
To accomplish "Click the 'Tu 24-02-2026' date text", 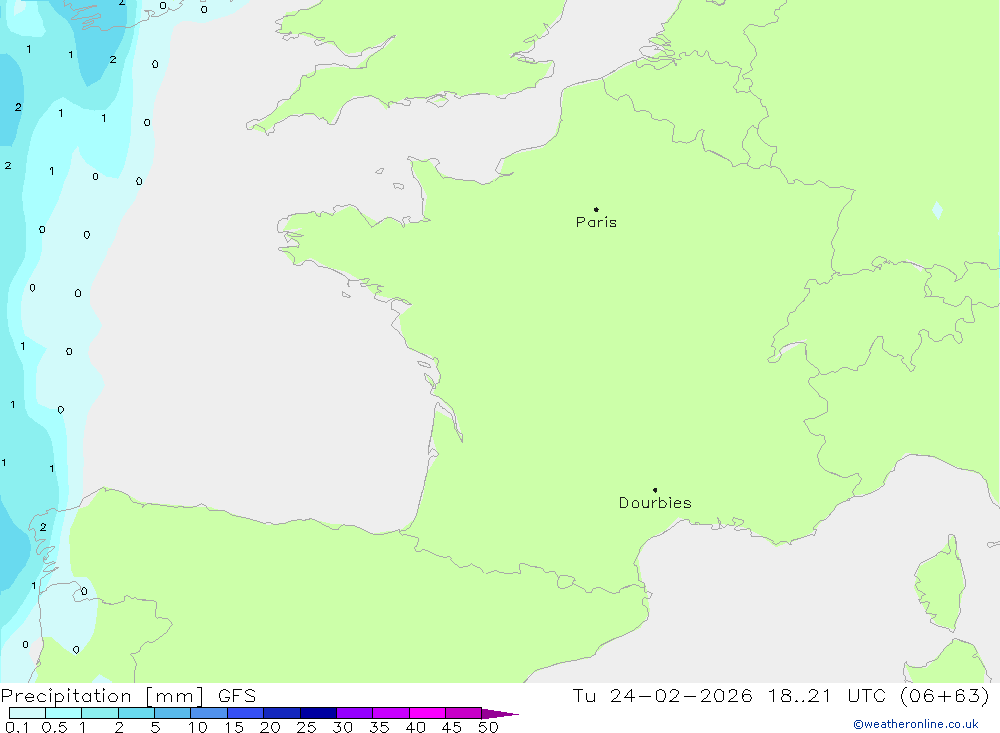I will 662,696.
